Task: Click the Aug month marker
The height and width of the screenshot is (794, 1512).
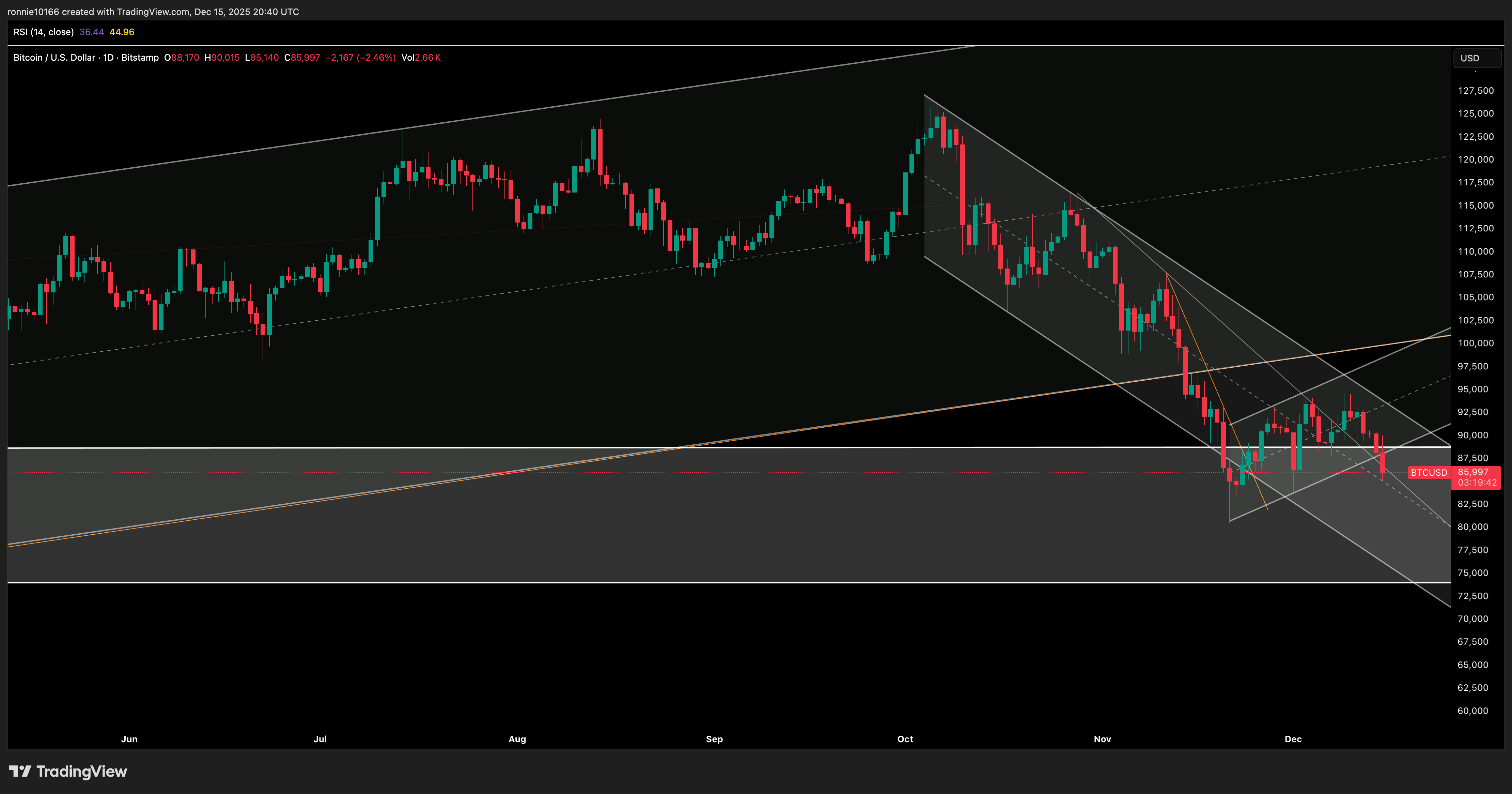Action: pyautogui.click(x=517, y=739)
